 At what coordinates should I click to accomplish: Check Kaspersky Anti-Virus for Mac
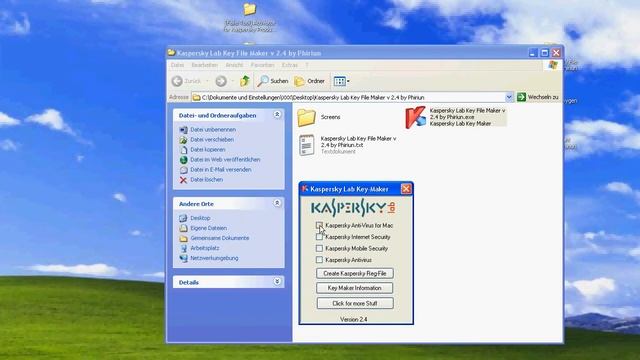coord(319,225)
